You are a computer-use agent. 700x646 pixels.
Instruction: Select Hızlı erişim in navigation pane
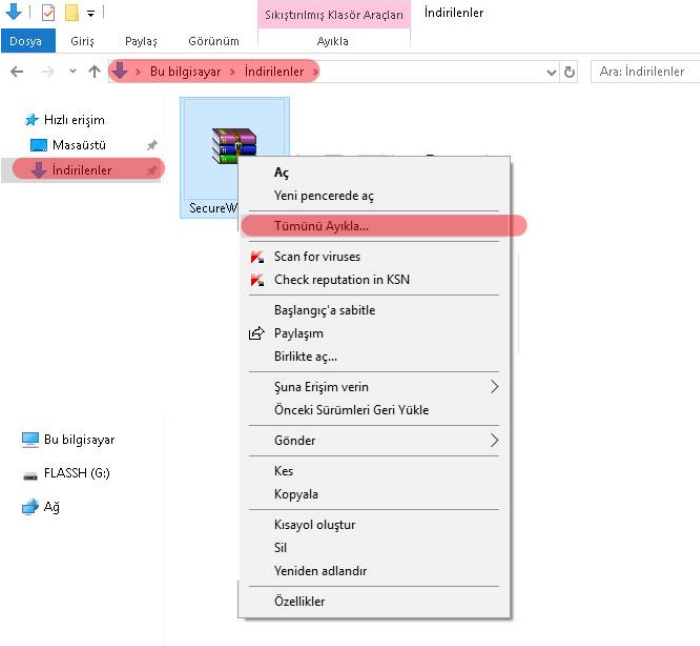tap(74, 120)
